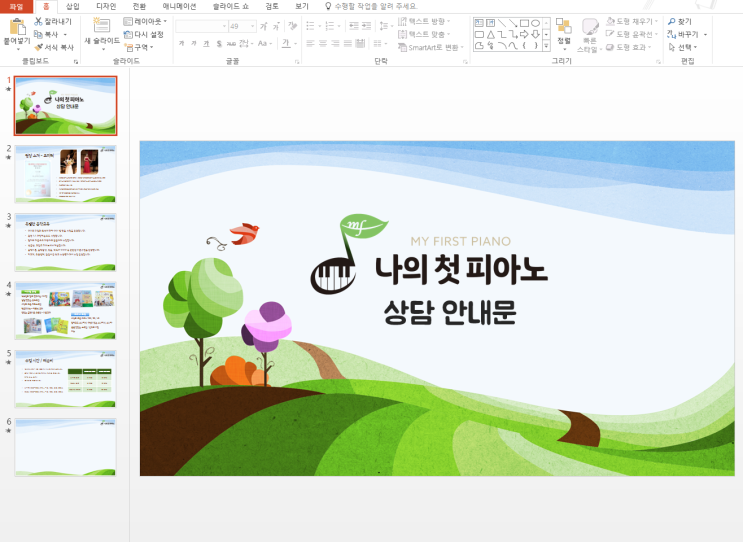Select the oval shape in shapes gallery
This screenshot has height=542, width=743.
(x=536, y=21)
